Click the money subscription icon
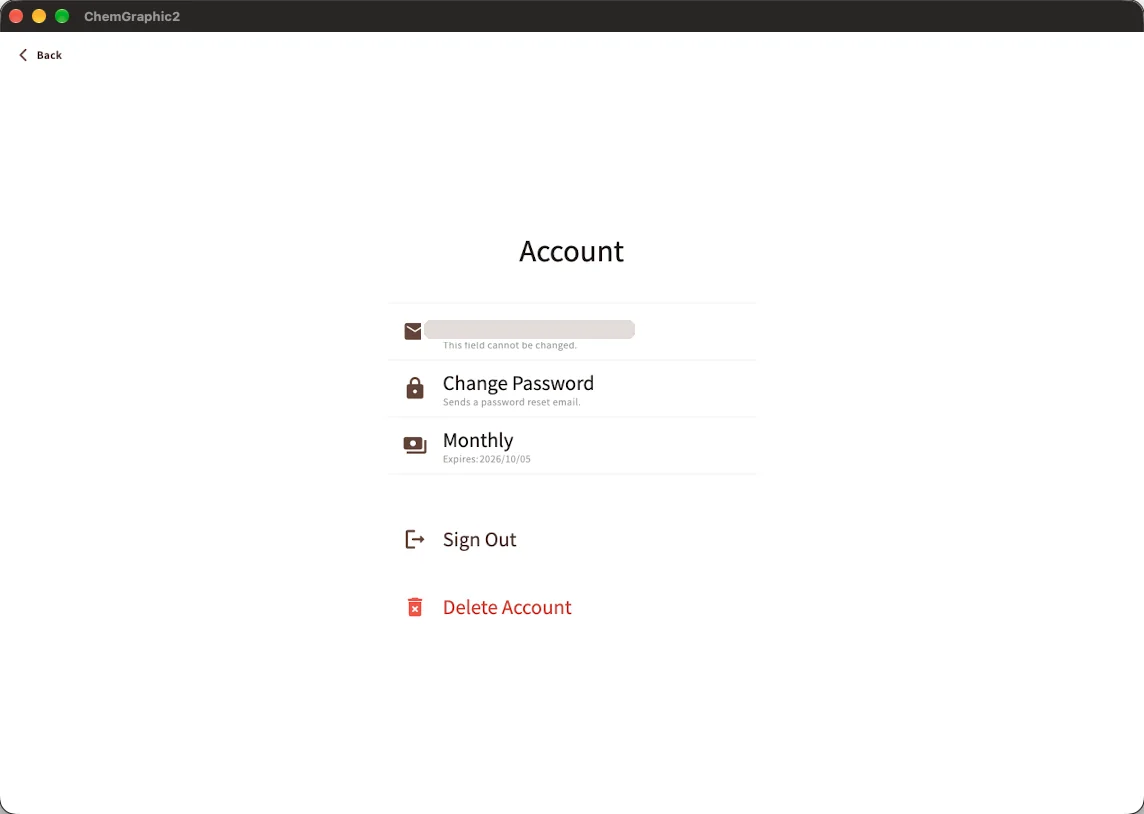The height and width of the screenshot is (814, 1144). 414,445
